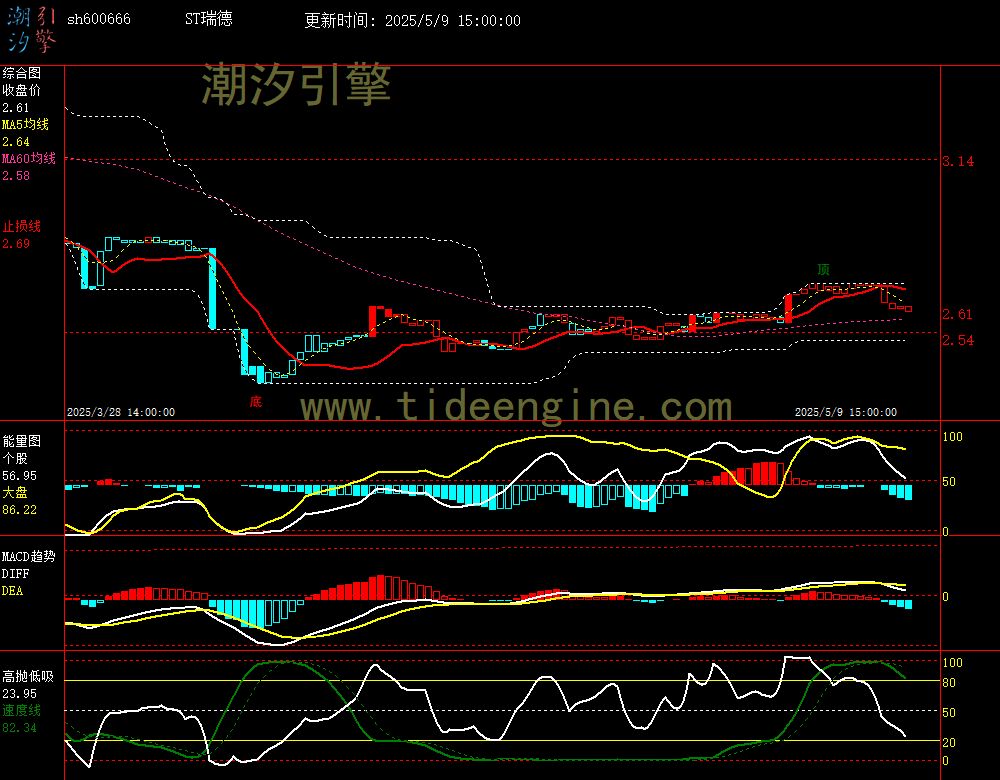
Task: Click the 收盘价 label
Action: click(22, 91)
